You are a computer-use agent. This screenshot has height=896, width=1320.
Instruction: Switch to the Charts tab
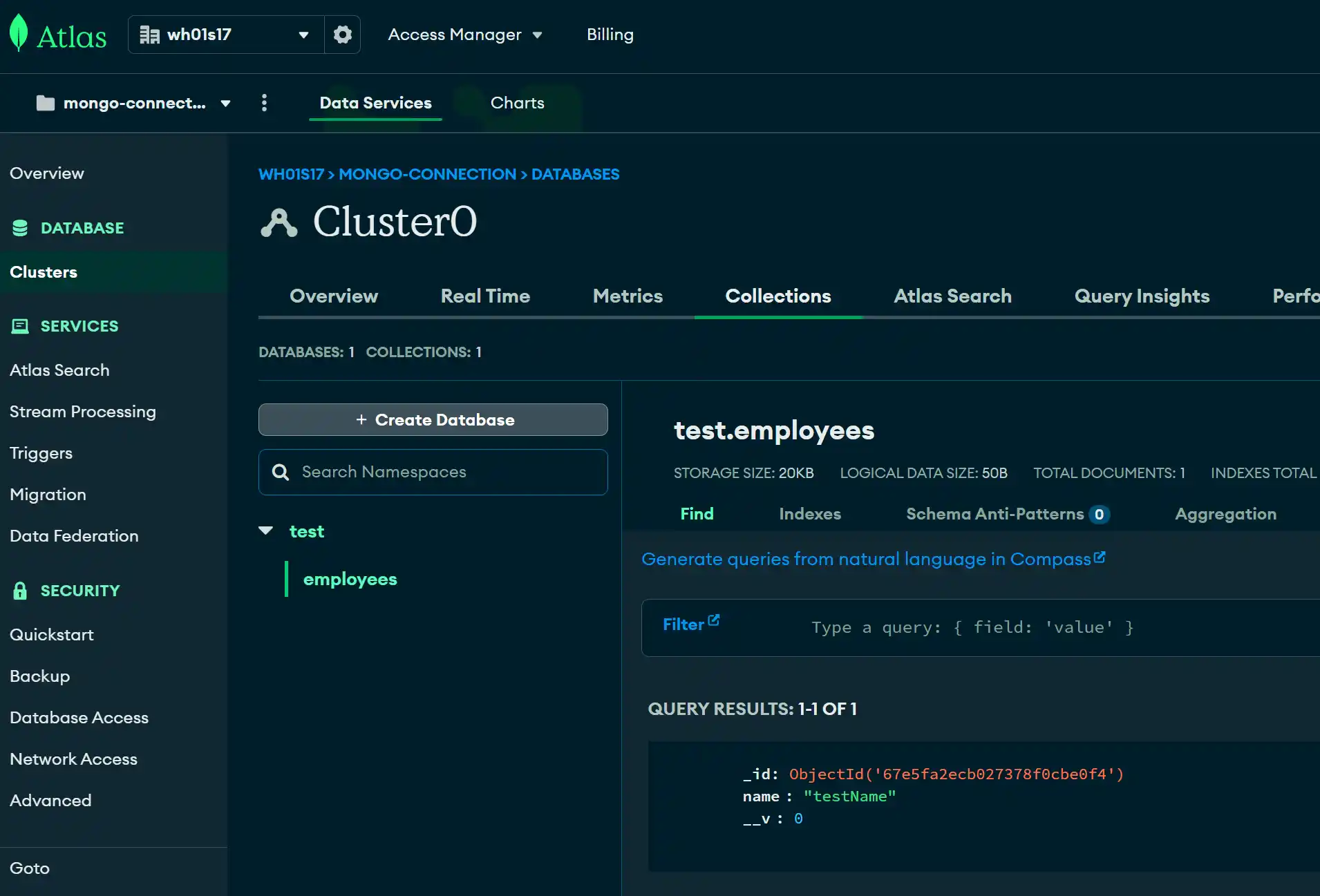tap(518, 103)
